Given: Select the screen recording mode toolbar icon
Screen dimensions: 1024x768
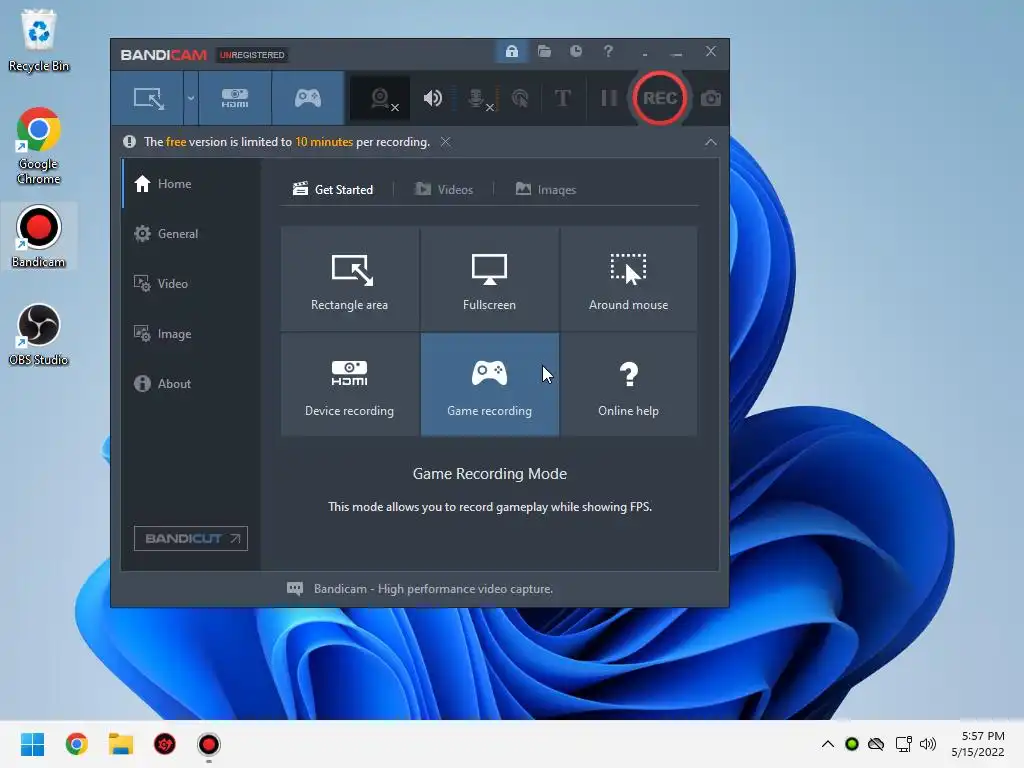Looking at the screenshot, I should pyautogui.click(x=148, y=99).
